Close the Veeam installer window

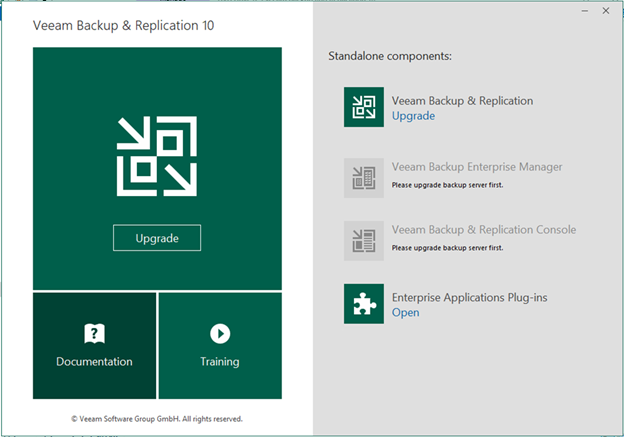[x=606, y=11]
